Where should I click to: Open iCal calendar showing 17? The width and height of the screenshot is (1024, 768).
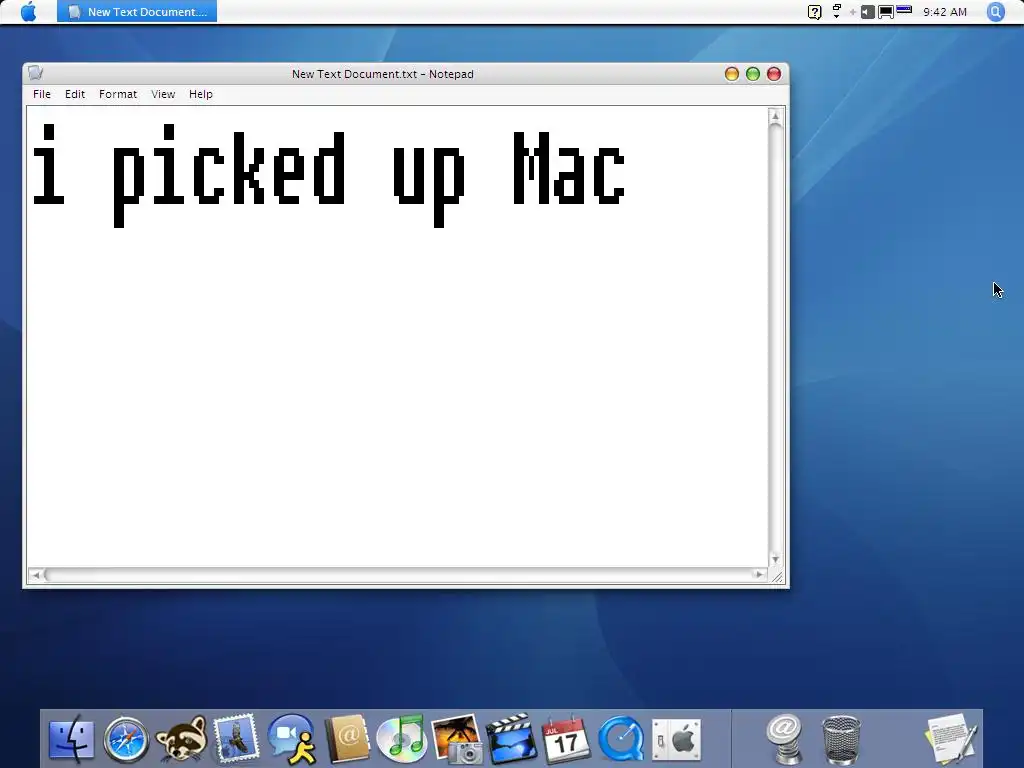(x=566, y=739)
